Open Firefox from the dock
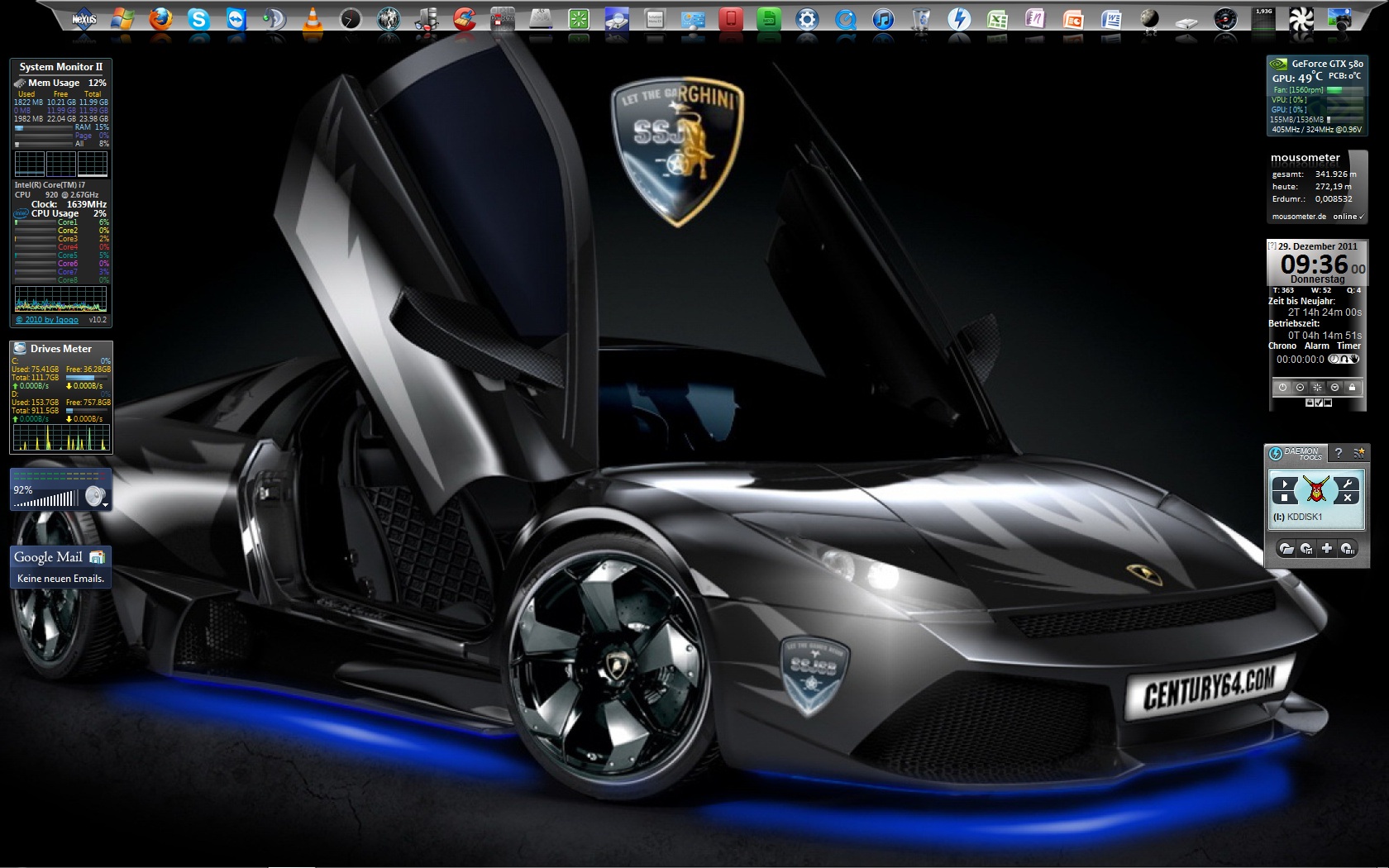The image size is (1389, 868). [160, 18]
